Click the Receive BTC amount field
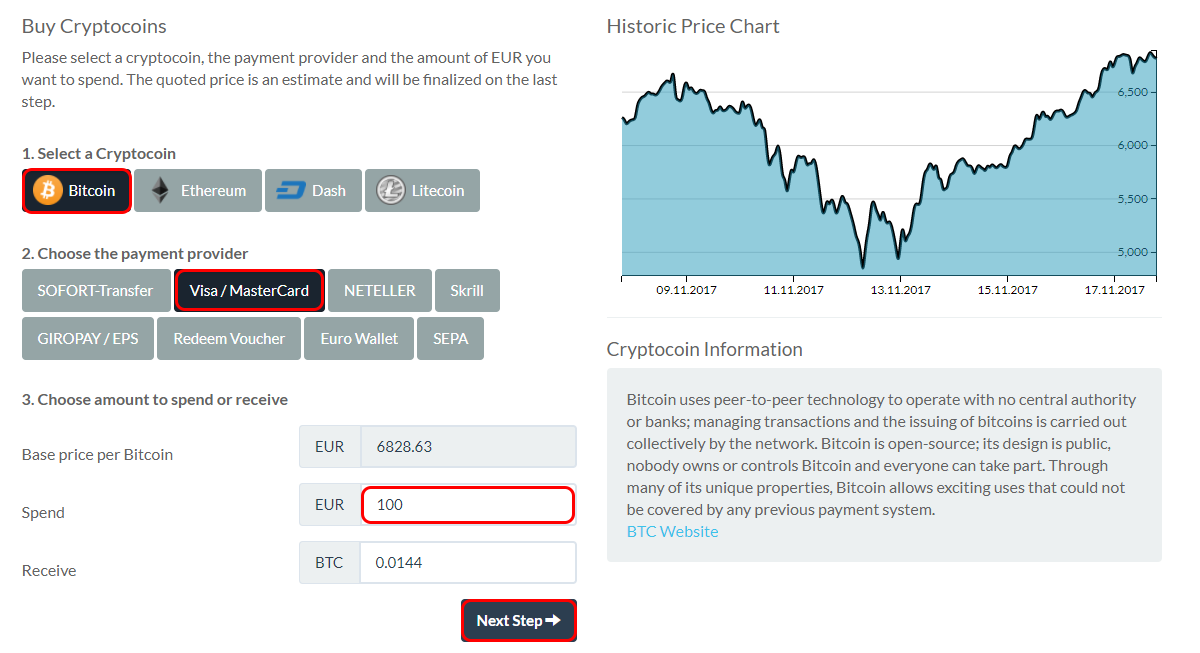This screenshot has width=1200, height=653. click(468, 562)
